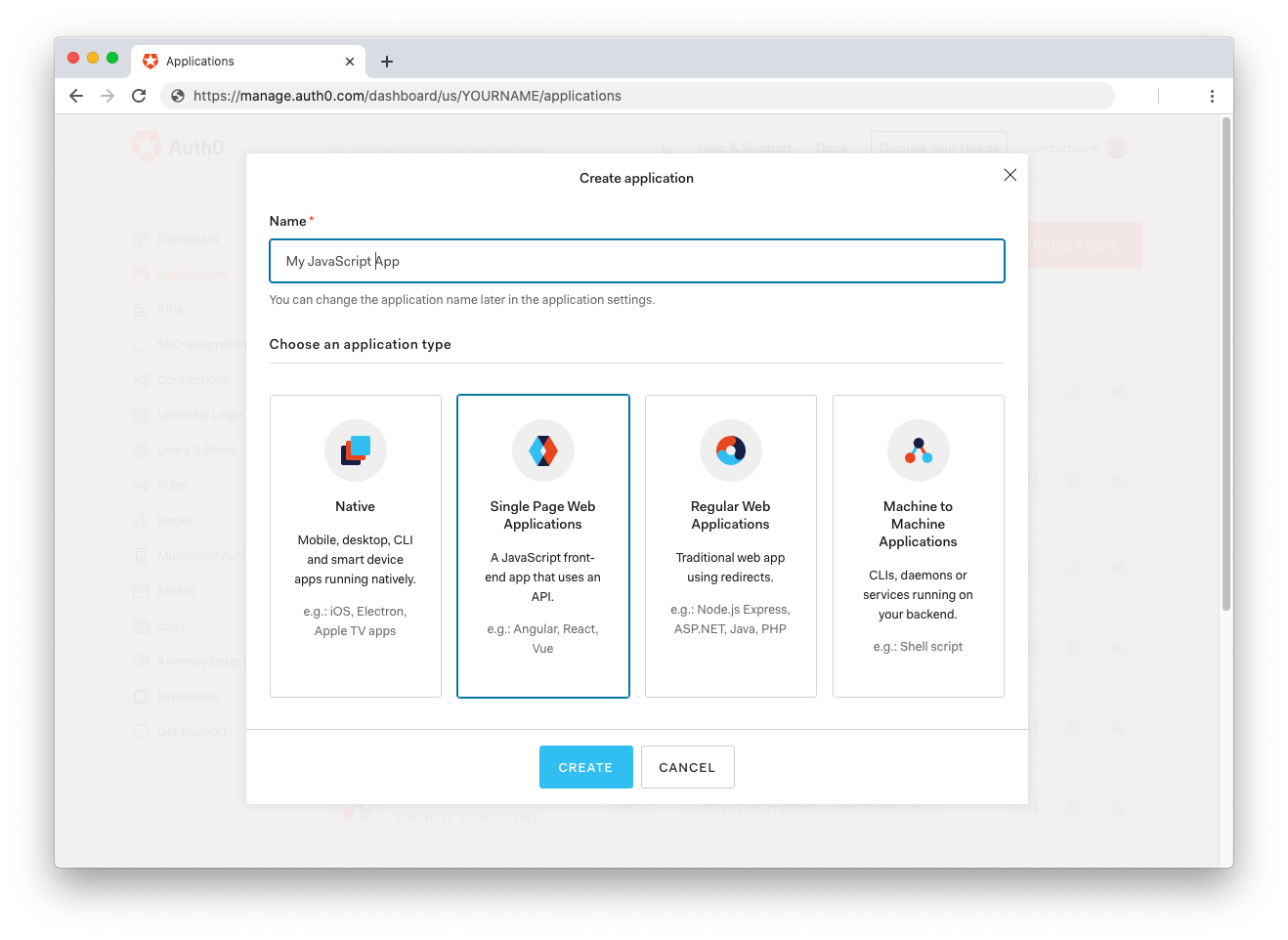
Task: Focus the application Name input field
Action: (637, 261)
